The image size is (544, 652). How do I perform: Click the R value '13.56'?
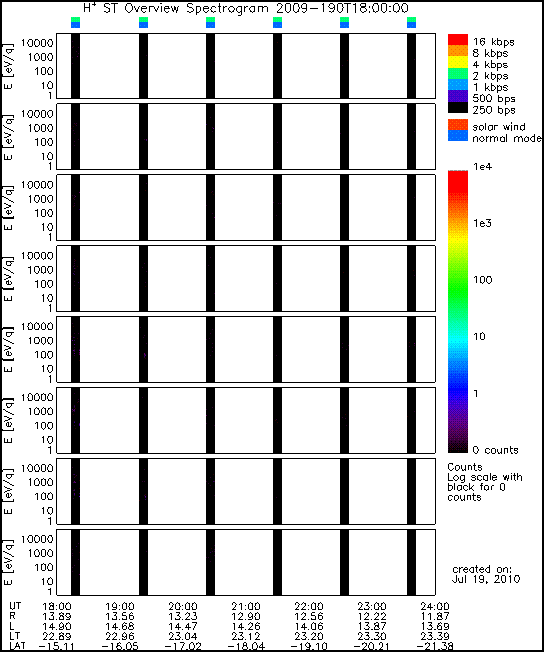coord(120,617)
